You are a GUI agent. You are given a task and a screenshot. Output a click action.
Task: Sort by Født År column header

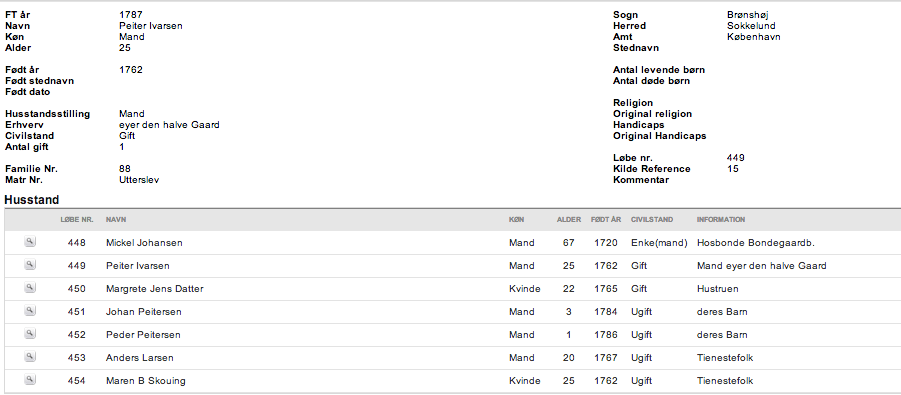pos(606,220)
